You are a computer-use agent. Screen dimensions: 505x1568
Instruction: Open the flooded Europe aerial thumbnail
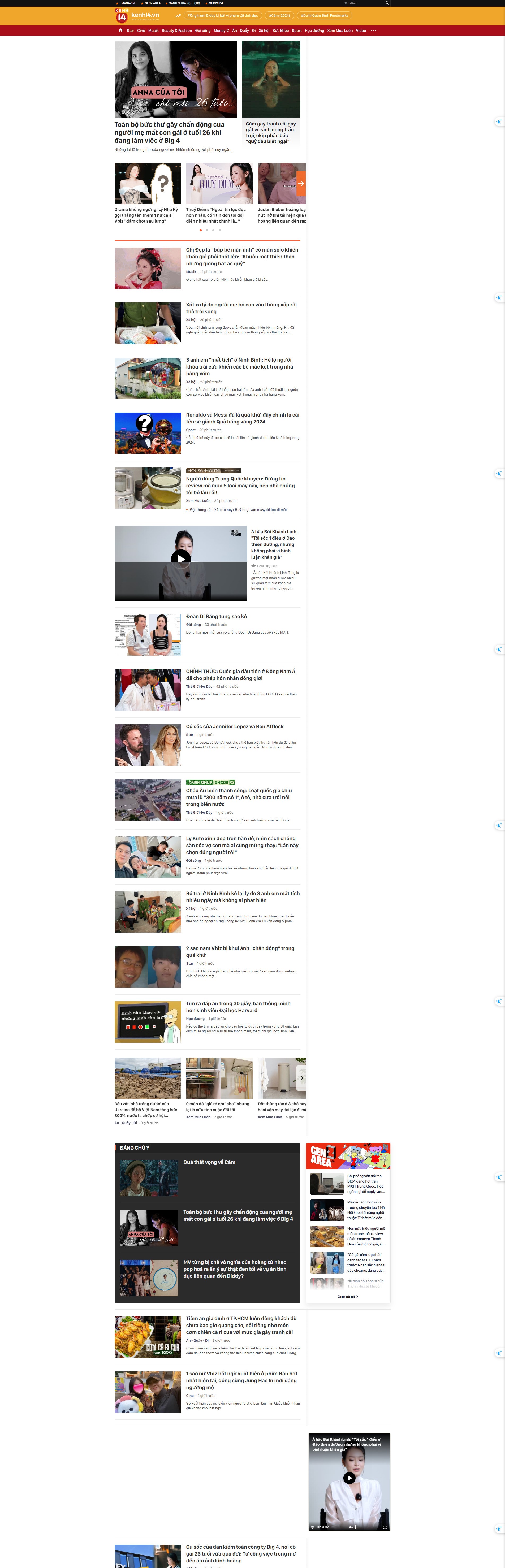click(148, 800)
